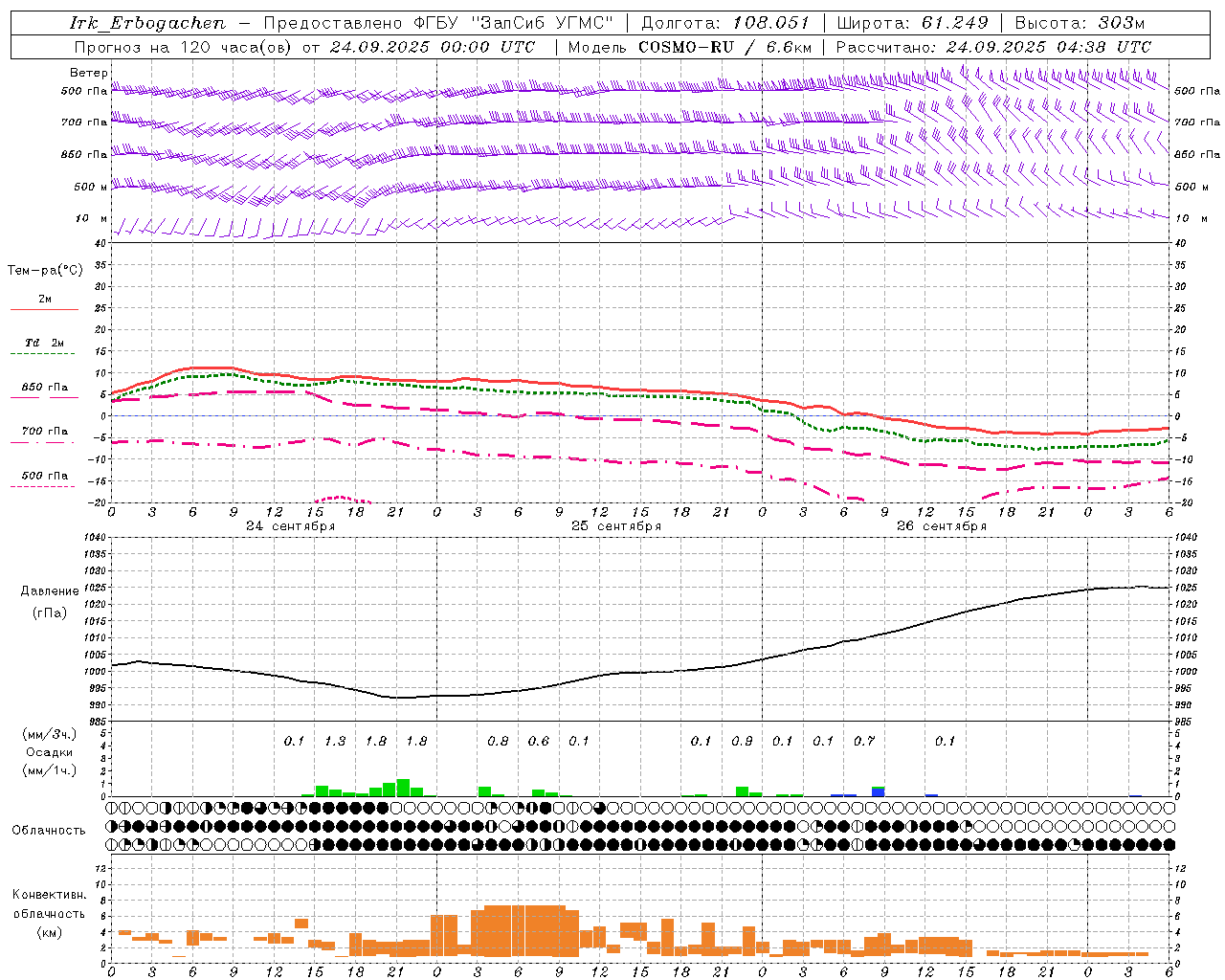This screenshot has height=980, width=1225.
Task: Click the 0.6 precipitation total value
Action: 539,742
